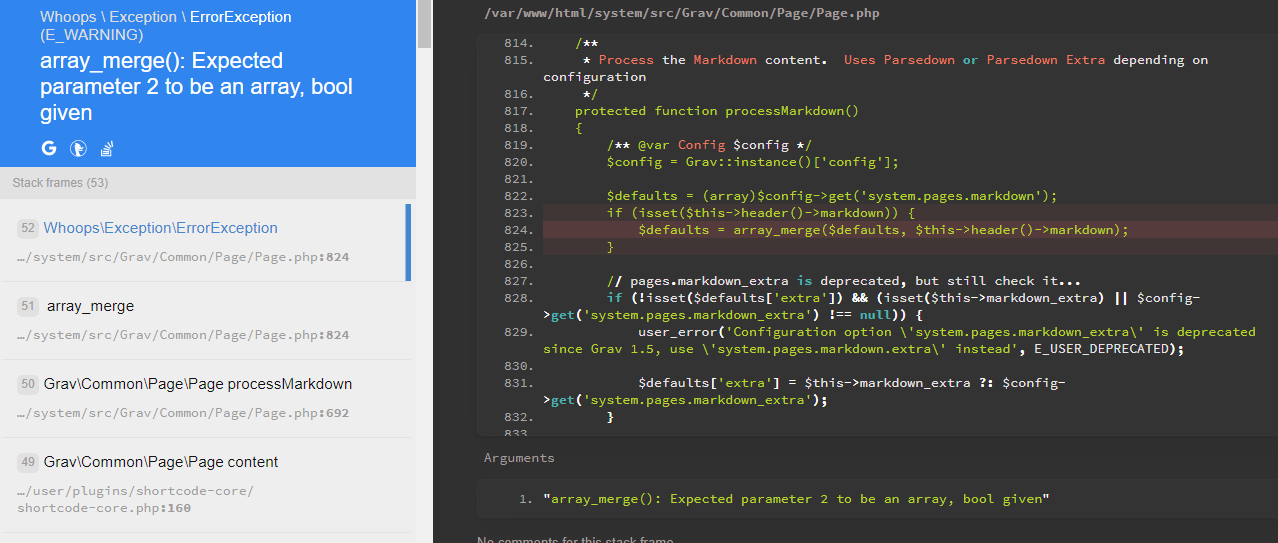The height and width of the screenshot is (543, 1278).
Task: Select stack frame 49 Page content
Action: 206,485
